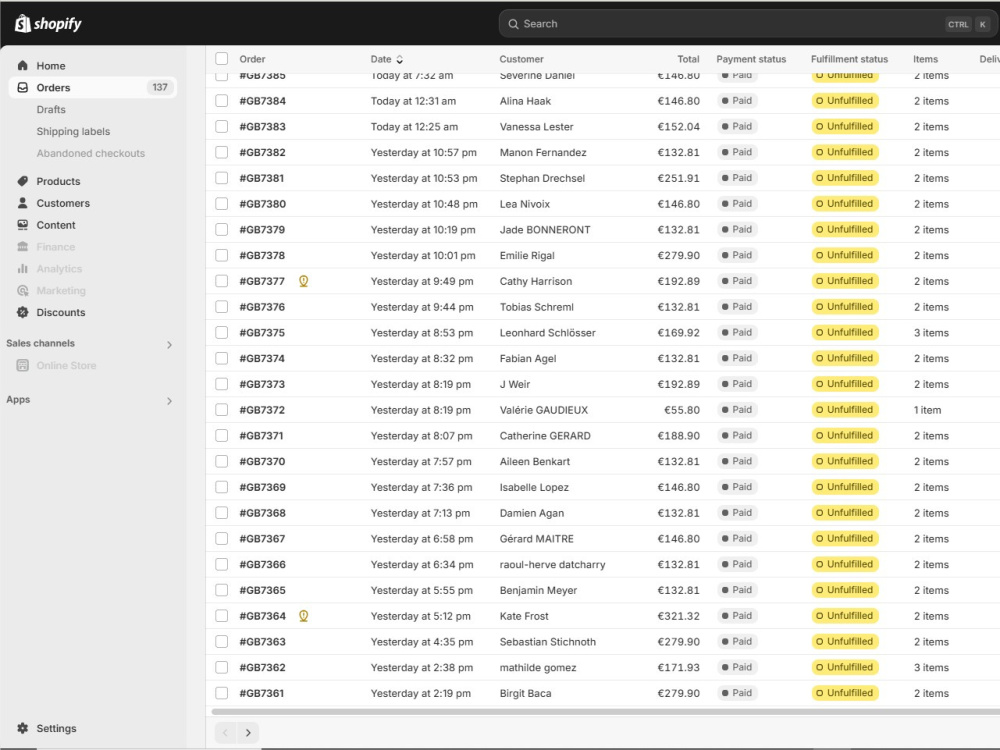This screenshot has width=1000, height=750.
Task: Click the Online Store icon
Action: 22,365
